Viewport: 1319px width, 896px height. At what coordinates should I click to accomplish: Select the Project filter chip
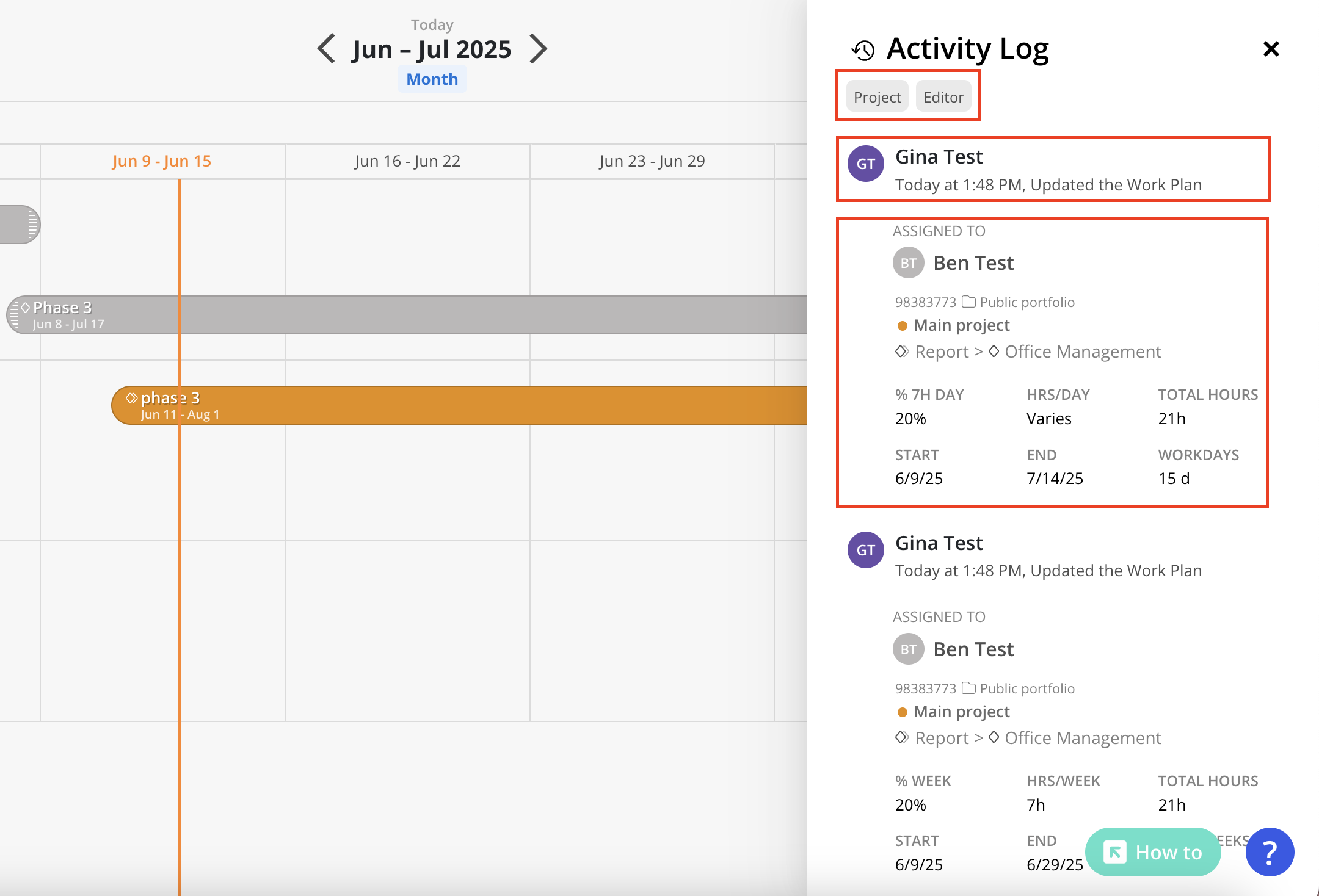coord(877,97)
